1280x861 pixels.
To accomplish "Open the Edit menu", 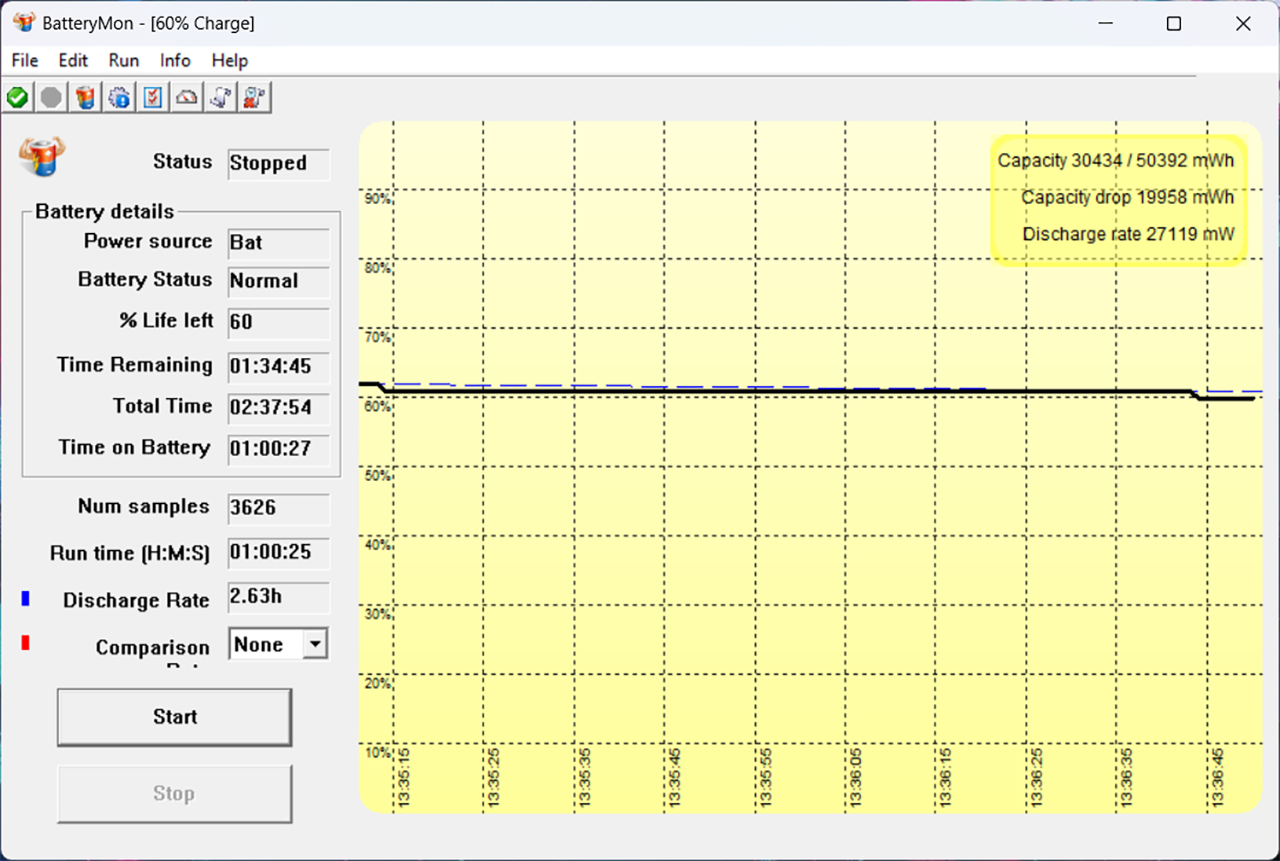I will click(73, 60).
